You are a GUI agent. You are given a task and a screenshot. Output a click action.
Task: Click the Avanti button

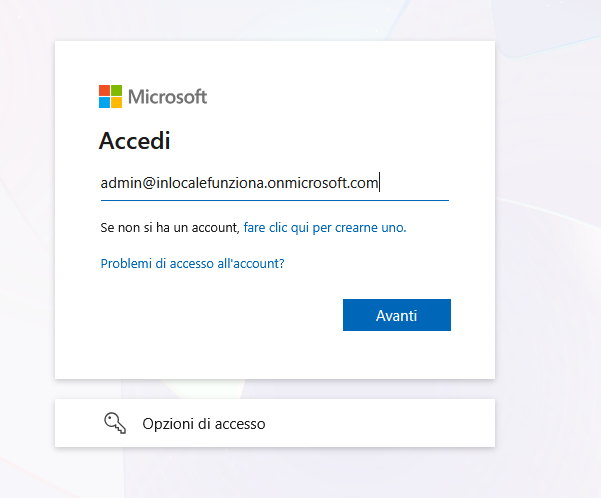click(x=397, y=315)
